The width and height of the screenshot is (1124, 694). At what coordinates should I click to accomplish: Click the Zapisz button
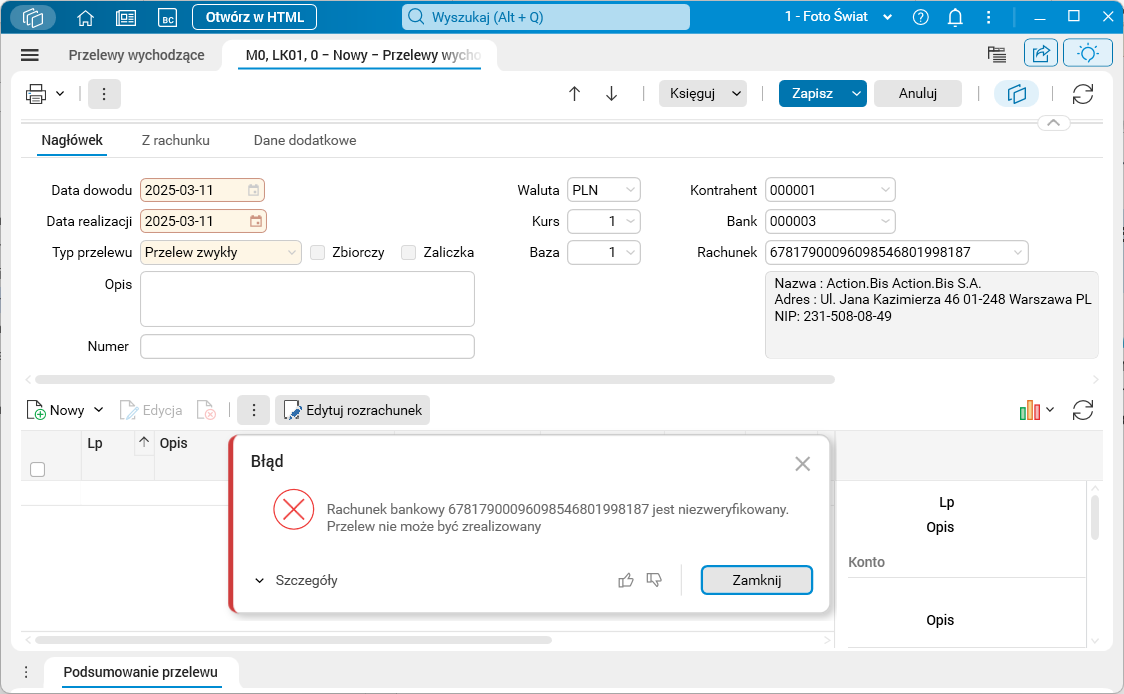pyautogui.click(x=813, y=94)
